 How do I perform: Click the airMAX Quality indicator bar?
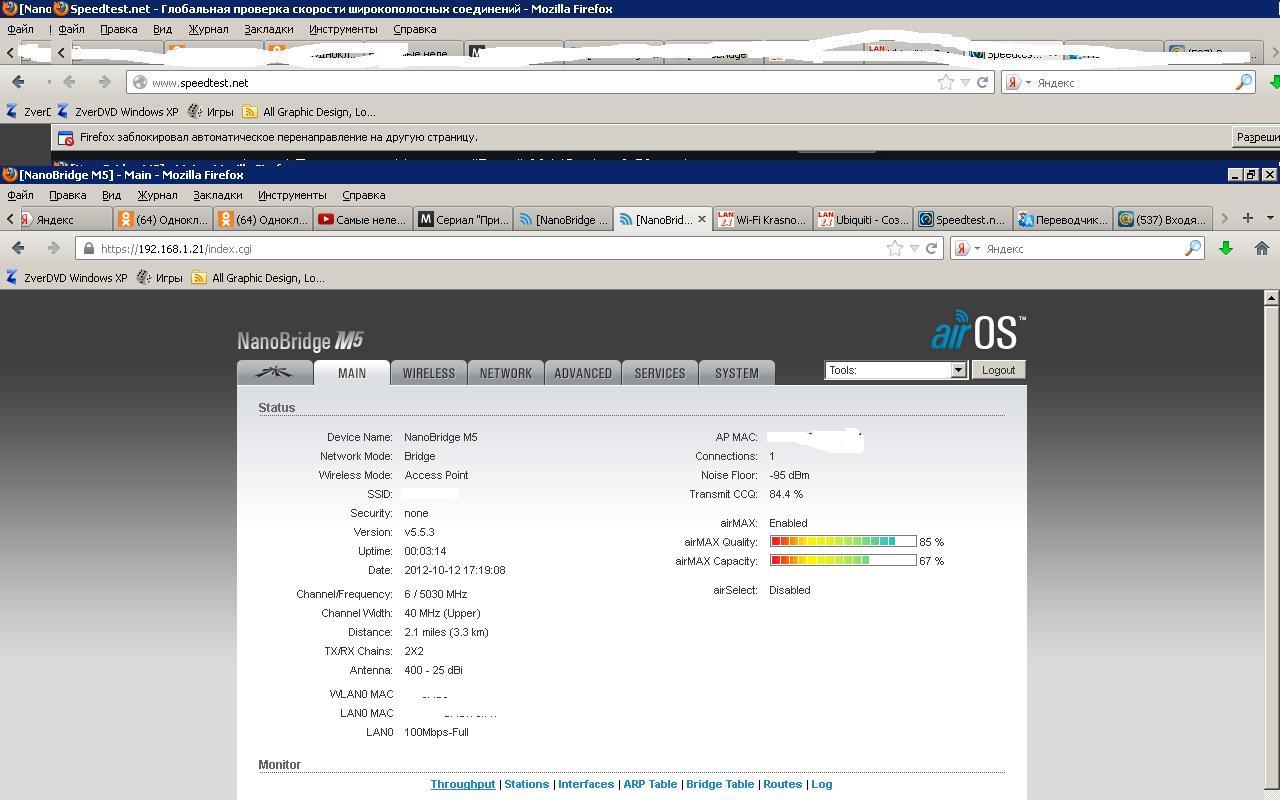[843, 541]
